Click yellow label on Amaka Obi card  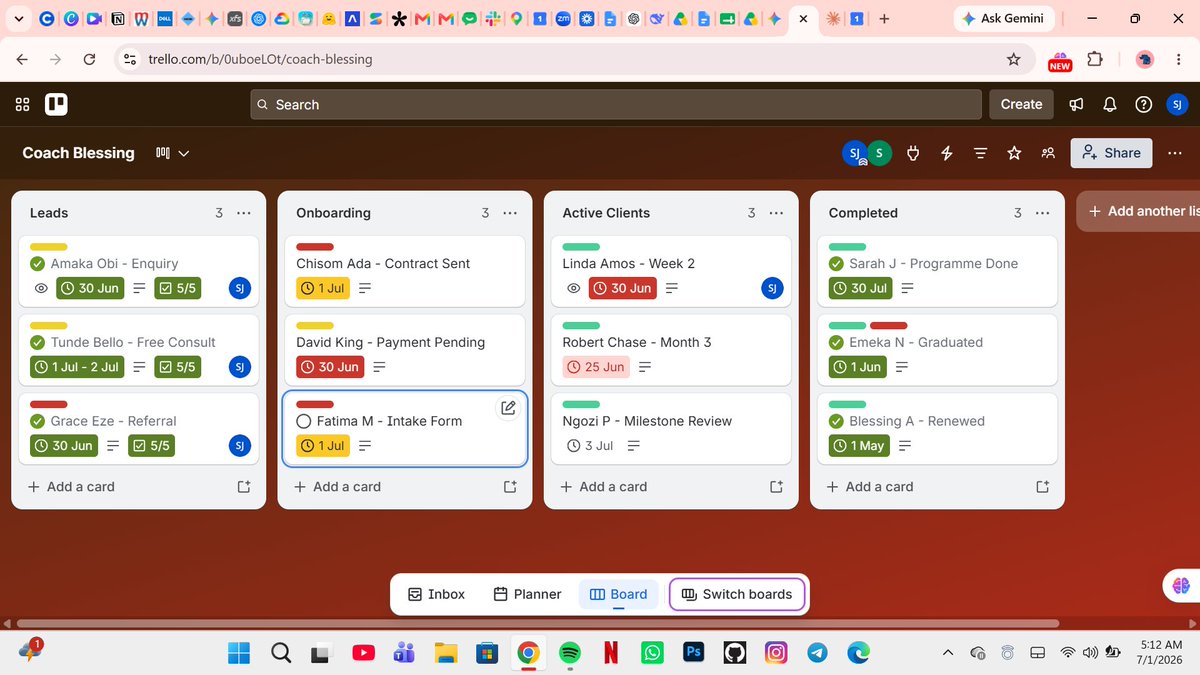(x=49, y=246)
